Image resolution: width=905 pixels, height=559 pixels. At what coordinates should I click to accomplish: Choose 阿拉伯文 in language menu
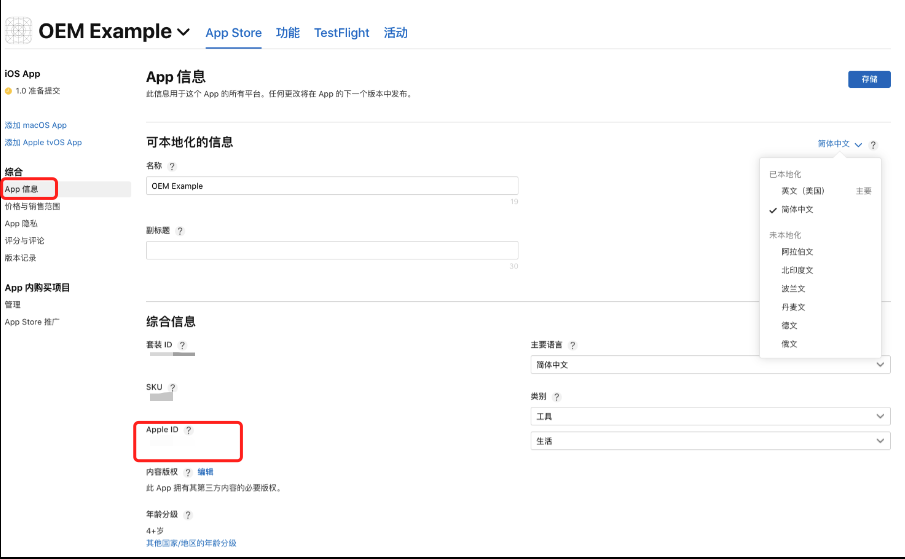[797, 252]
